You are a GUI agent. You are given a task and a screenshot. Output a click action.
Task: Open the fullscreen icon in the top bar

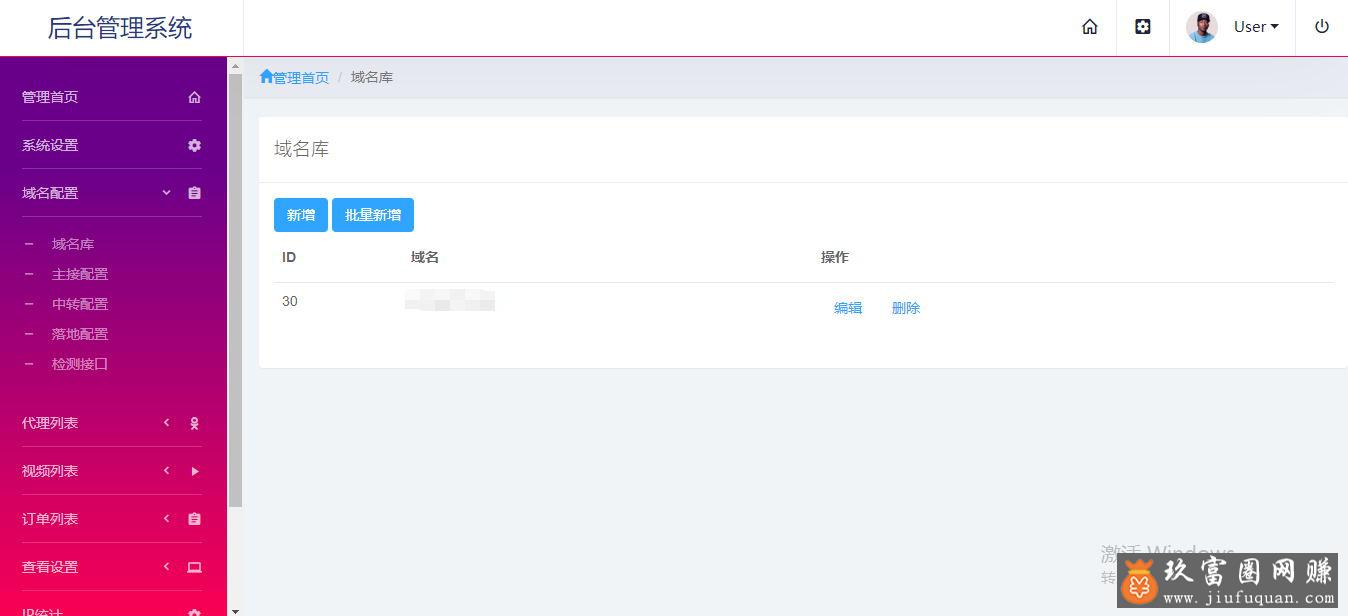pyautogui.click(x=1143, y=27)
